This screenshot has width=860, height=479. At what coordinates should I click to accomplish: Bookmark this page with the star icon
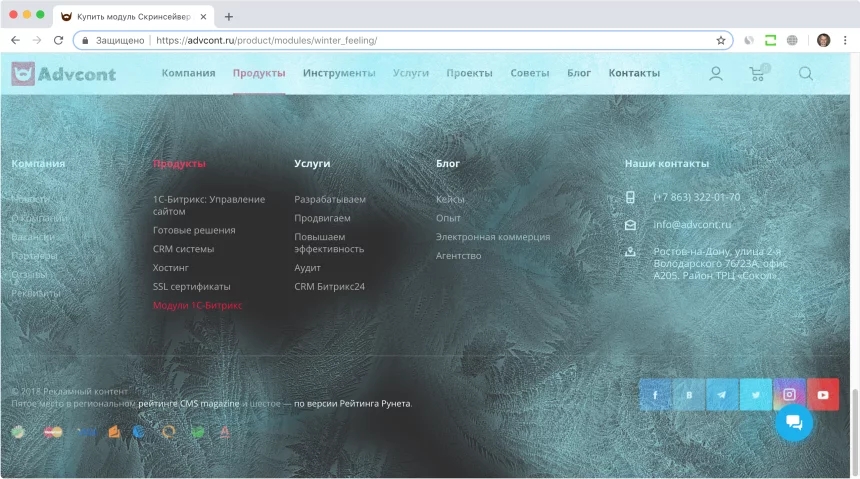click(720, 40)
